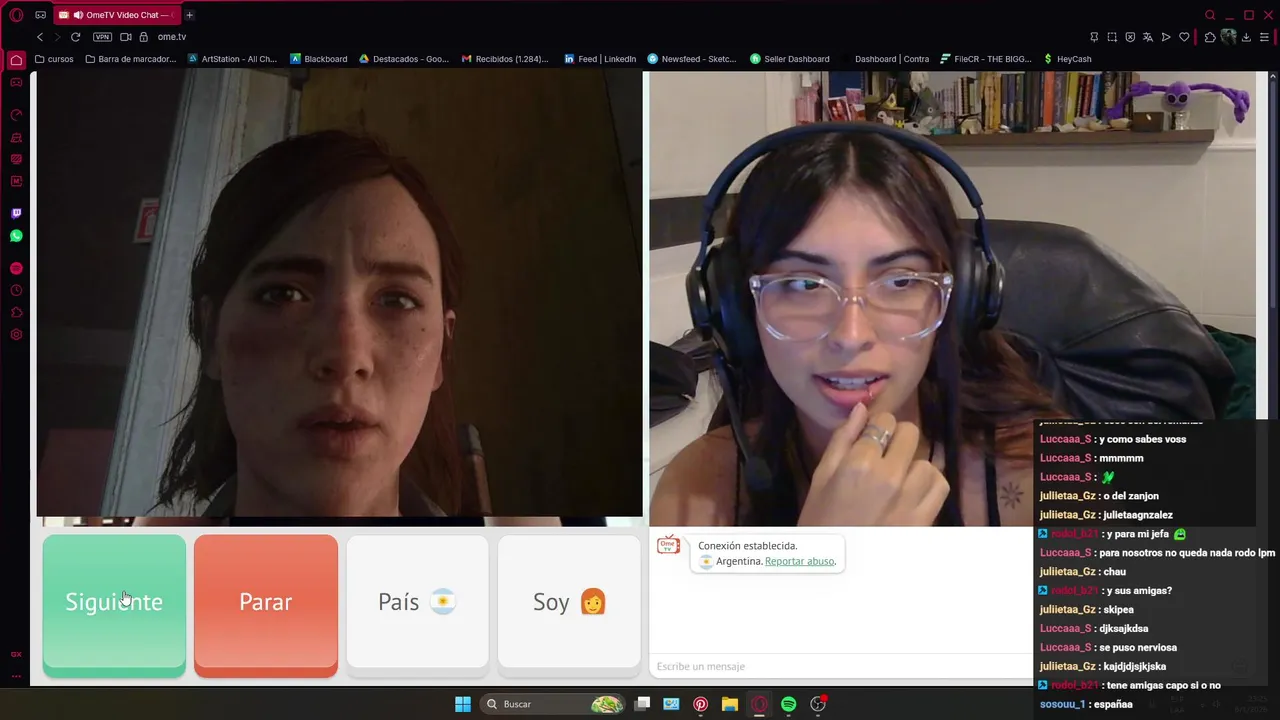Open Twitch in the sidebar
The height and width of the screenshot is (720, 1280).
[16, 213]
